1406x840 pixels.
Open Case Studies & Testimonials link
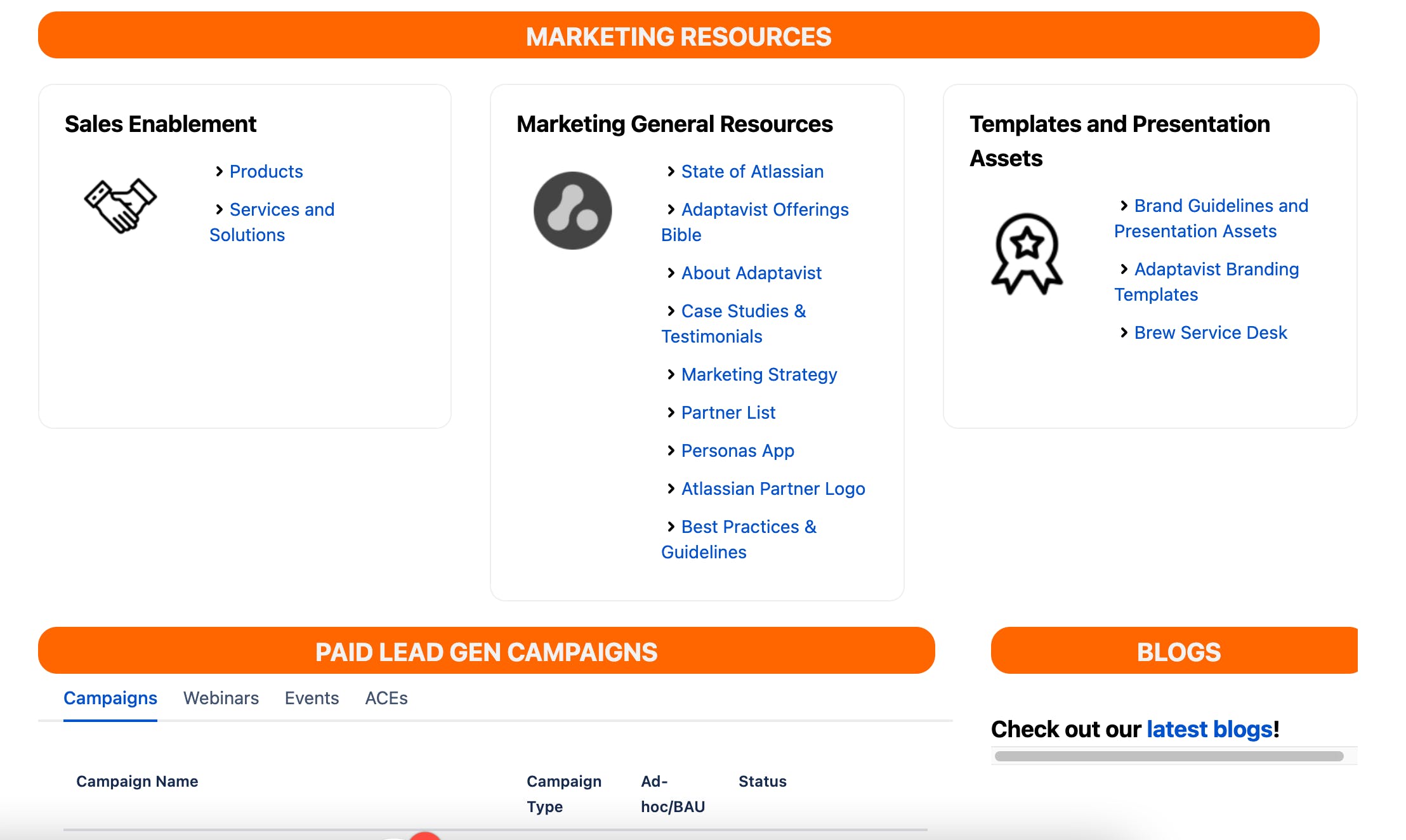click(x=743, y=311)
